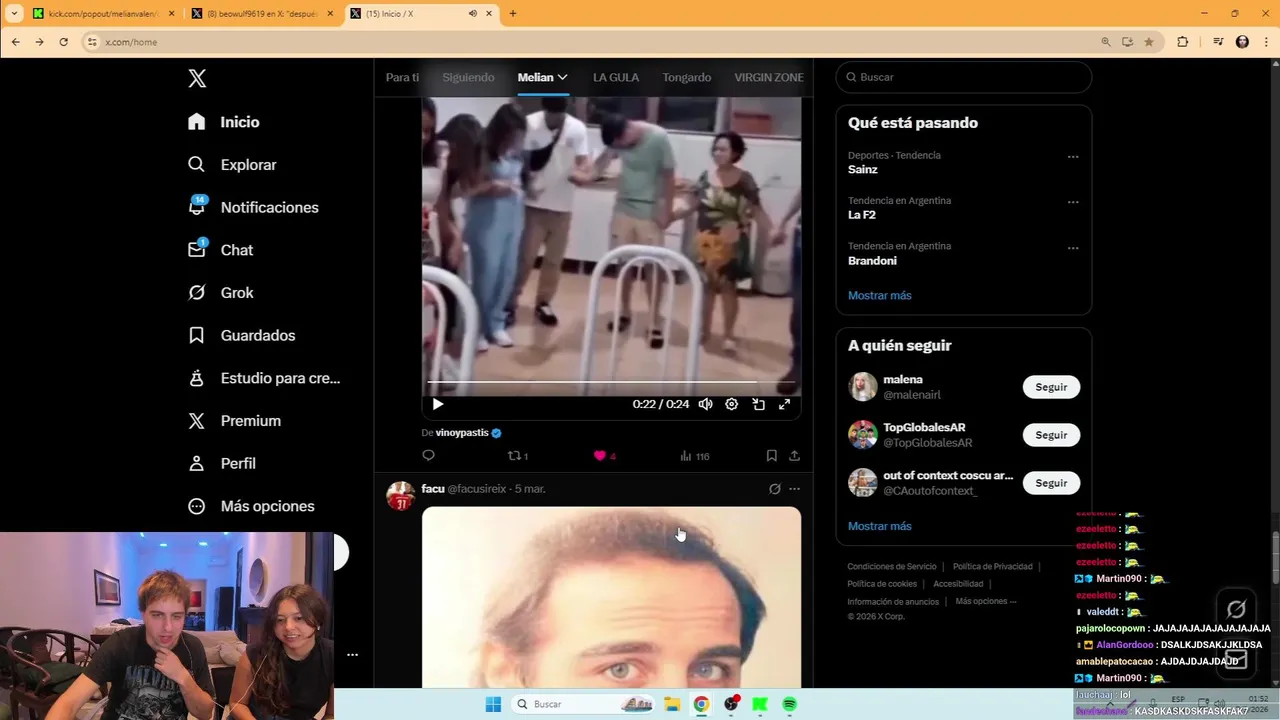Open Explorar search page

(x=232, y=165)
